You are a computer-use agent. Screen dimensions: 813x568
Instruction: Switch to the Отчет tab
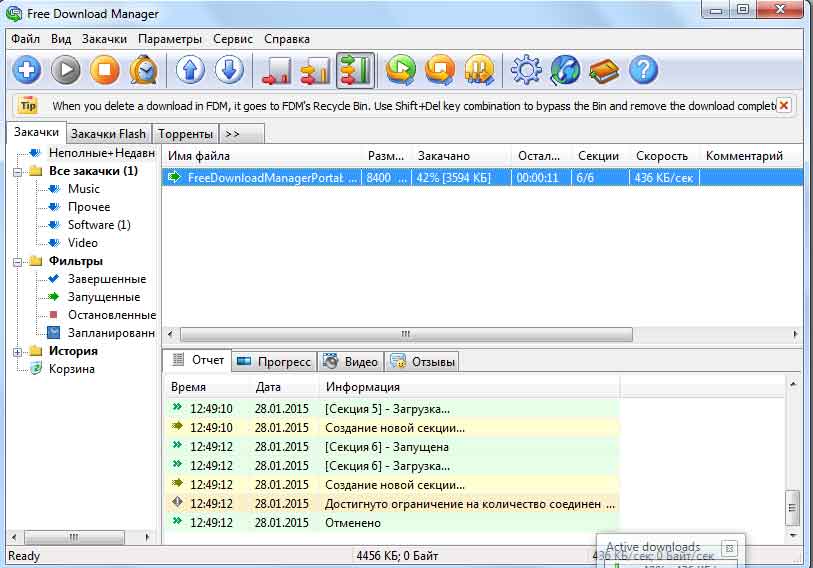(x=198, y=360)
